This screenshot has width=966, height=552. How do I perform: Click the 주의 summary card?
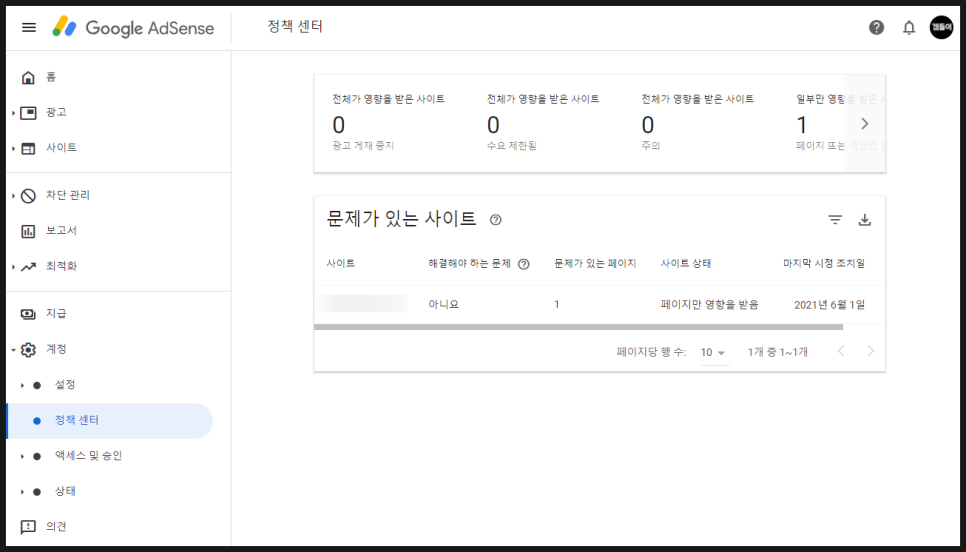[697, 123]
